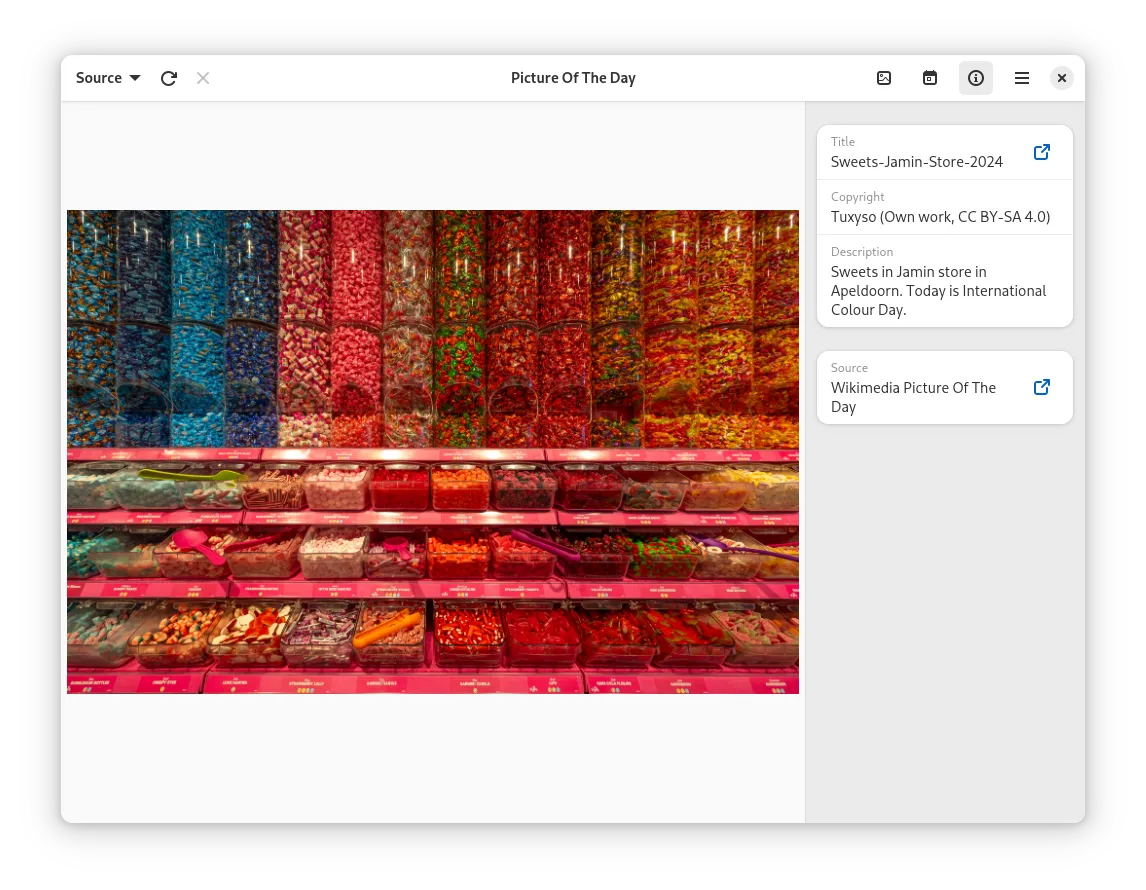Click the cancel loading X icon

pos(203,78)
